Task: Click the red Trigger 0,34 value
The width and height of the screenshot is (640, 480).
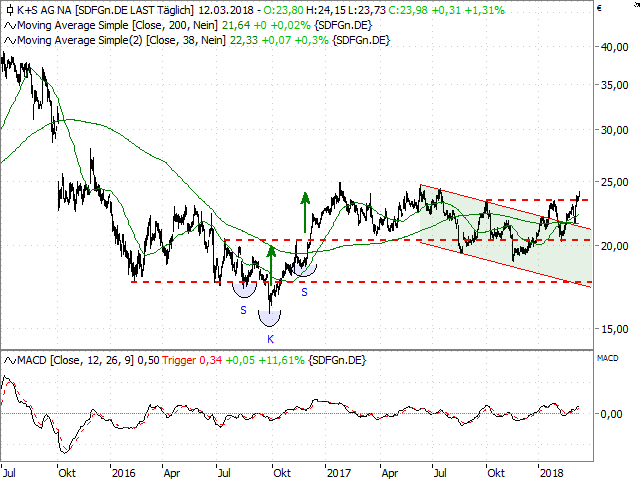Action: (x=192, y=361)
